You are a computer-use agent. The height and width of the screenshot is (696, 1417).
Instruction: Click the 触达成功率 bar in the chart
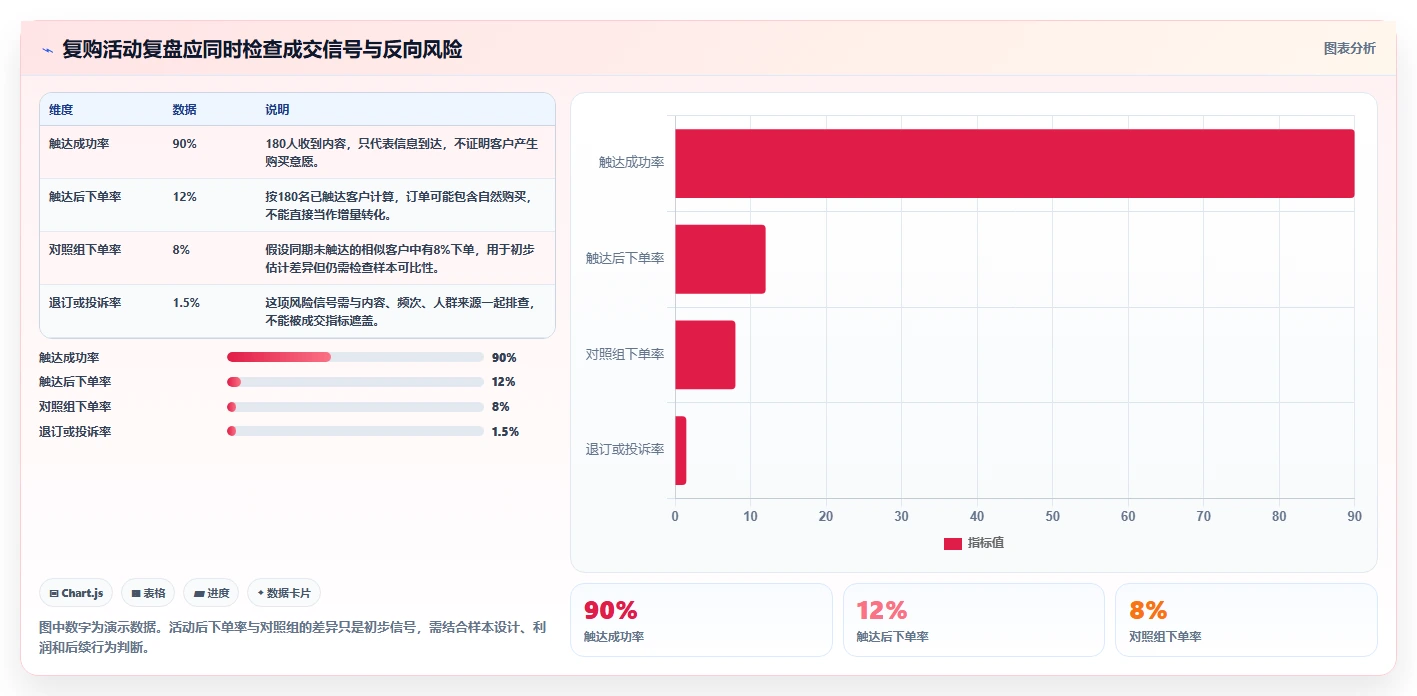[1014, 163]
